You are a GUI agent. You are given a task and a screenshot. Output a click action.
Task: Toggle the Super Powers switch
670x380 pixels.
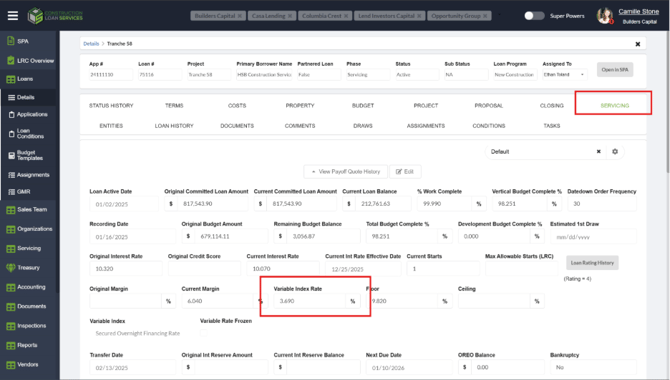click(x=534, y=16)
